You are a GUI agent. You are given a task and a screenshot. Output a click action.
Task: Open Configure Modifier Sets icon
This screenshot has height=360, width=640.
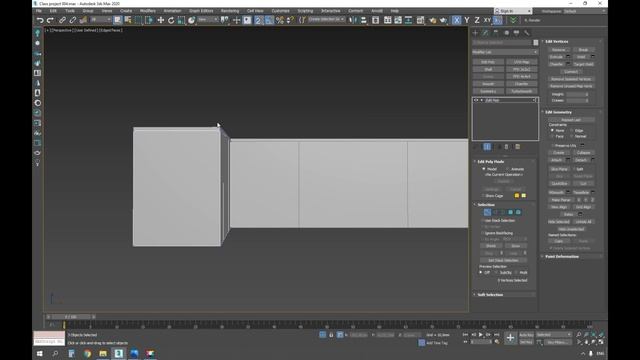click(x=518, y=147)
